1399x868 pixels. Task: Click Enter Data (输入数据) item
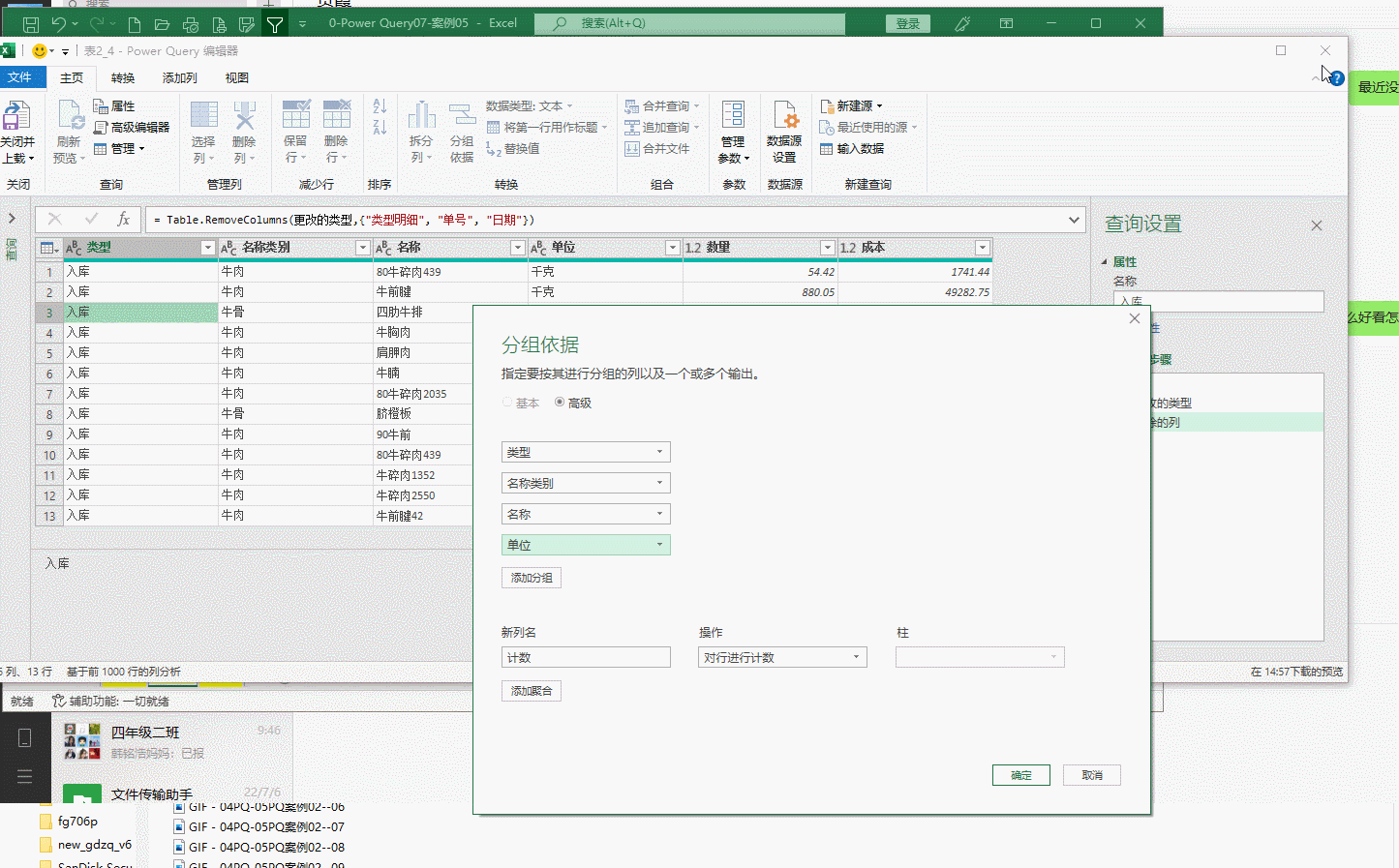coord(852,149)
